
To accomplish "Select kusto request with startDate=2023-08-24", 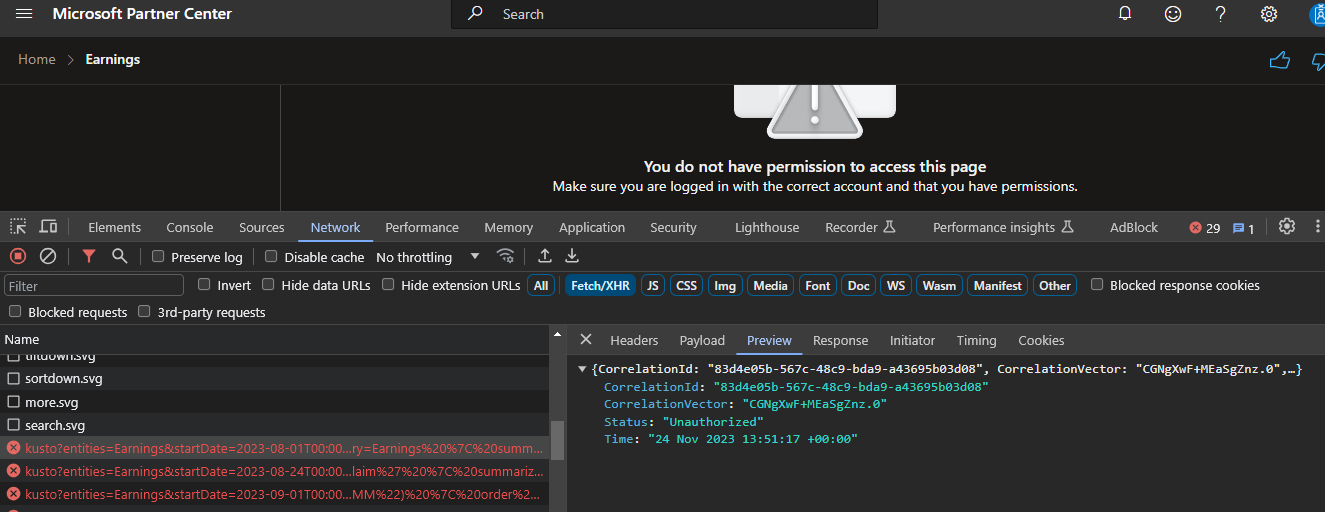I will [274, 471].
